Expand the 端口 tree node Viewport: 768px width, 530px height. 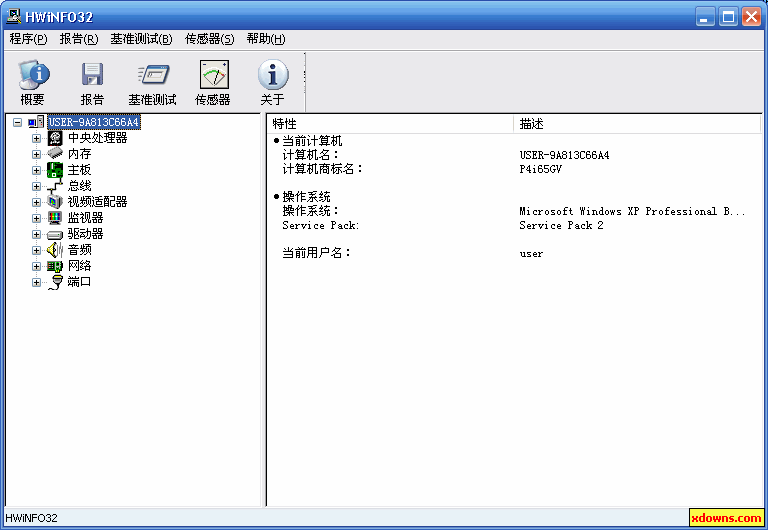coord(36,282)
